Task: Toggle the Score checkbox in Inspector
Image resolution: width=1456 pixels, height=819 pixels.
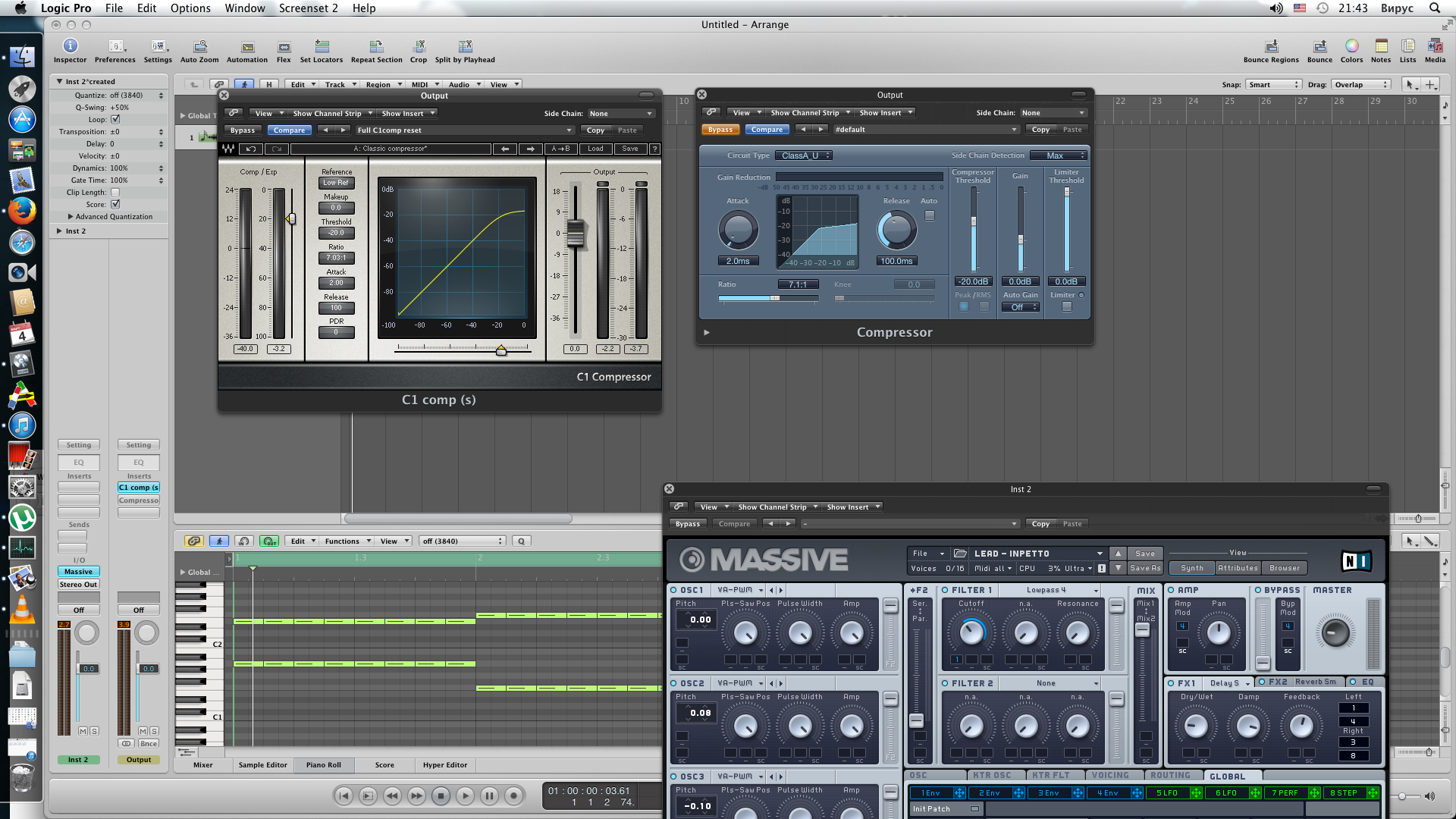Action: (115, 204)
